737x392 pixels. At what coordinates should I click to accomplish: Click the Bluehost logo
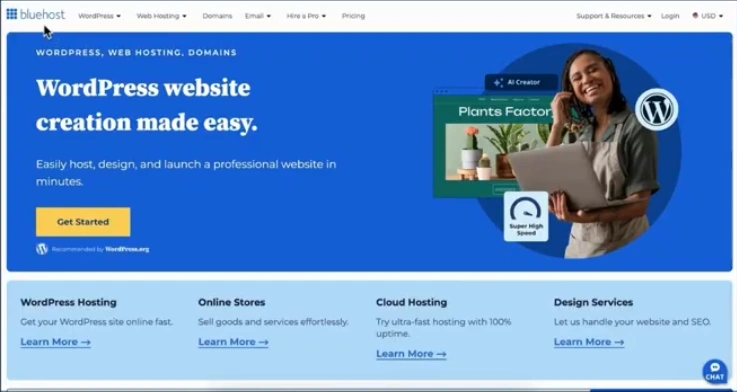[36, 15]
